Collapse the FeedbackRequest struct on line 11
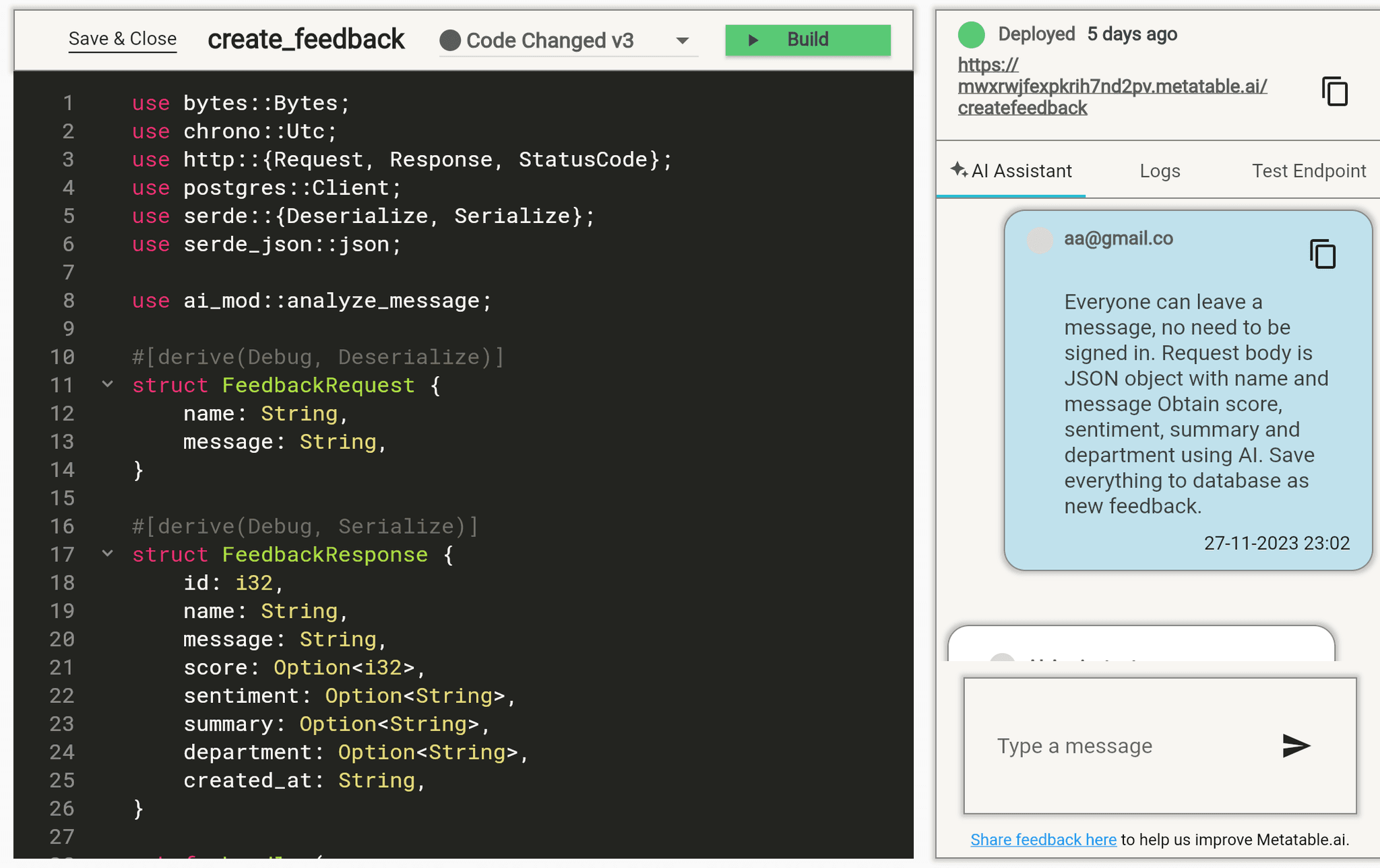This screenshot has width=1380, height=868. [x=106, y=384]
